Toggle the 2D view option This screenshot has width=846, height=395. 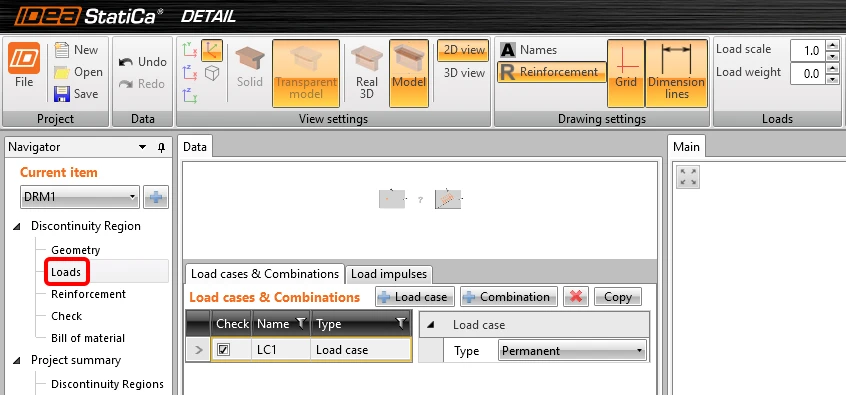[463, 50]
